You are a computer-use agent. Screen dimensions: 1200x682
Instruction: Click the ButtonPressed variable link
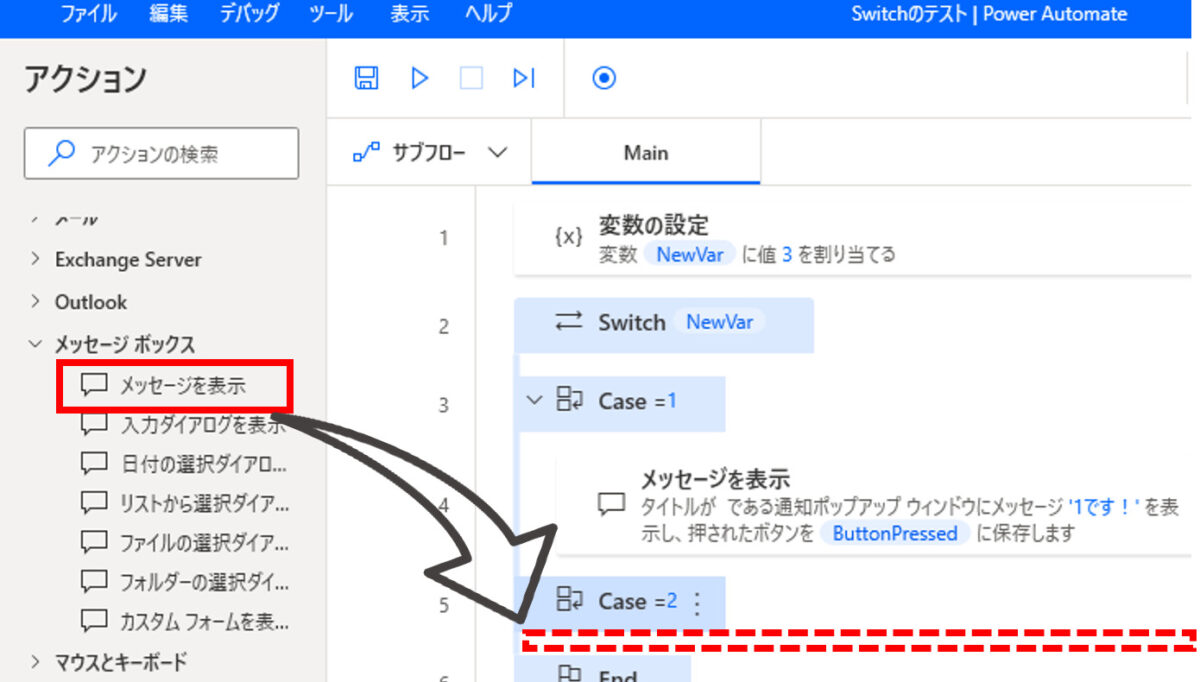(x=895, y=533)
